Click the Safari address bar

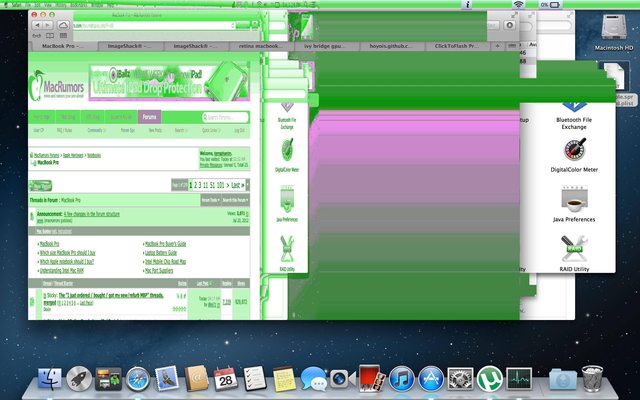coord(154,25)
